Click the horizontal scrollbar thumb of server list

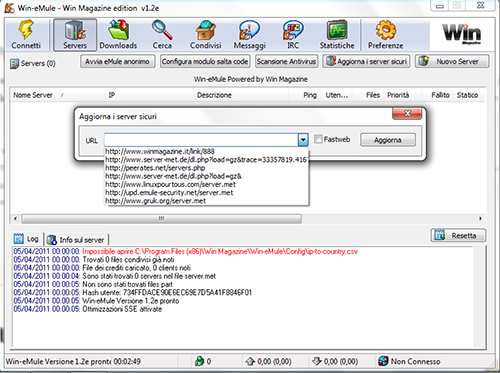(x=162, y=219)
